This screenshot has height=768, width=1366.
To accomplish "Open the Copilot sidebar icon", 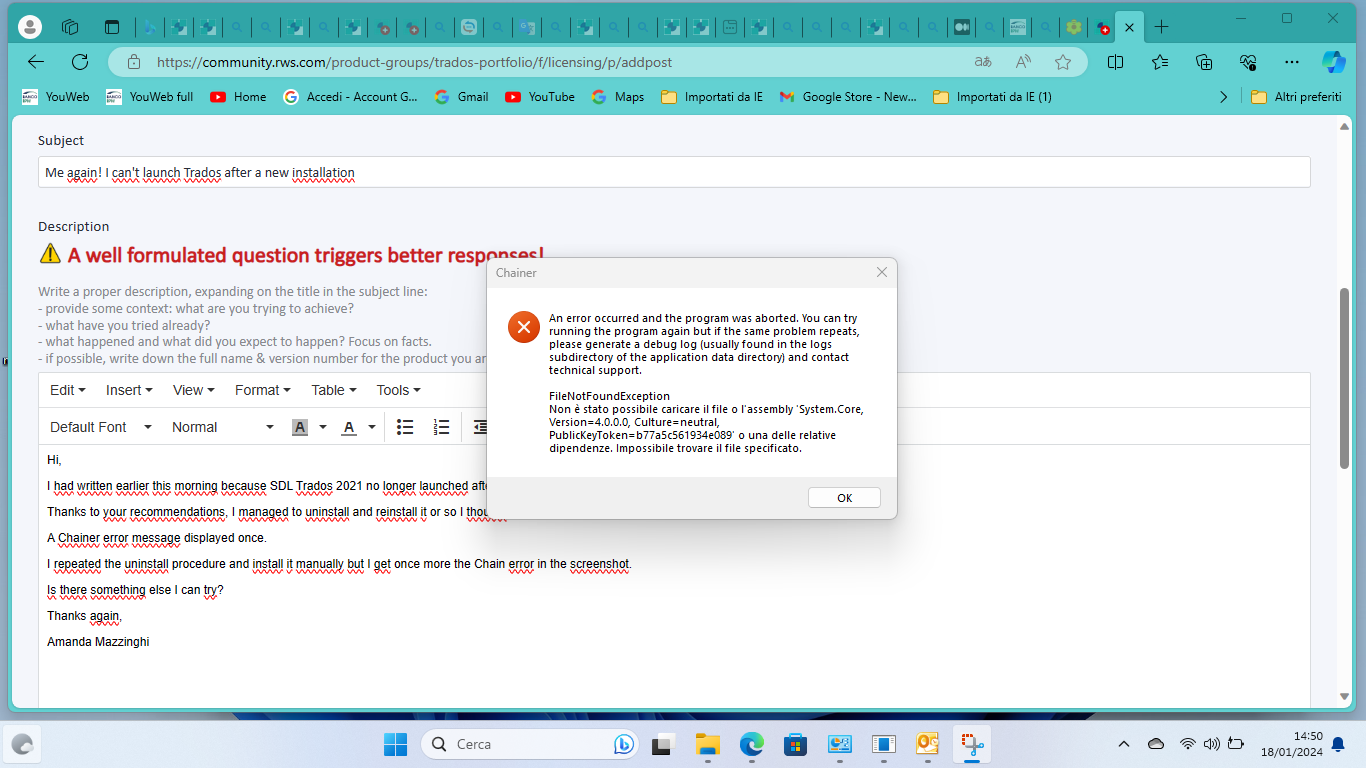I will (x=1334, y=62).
